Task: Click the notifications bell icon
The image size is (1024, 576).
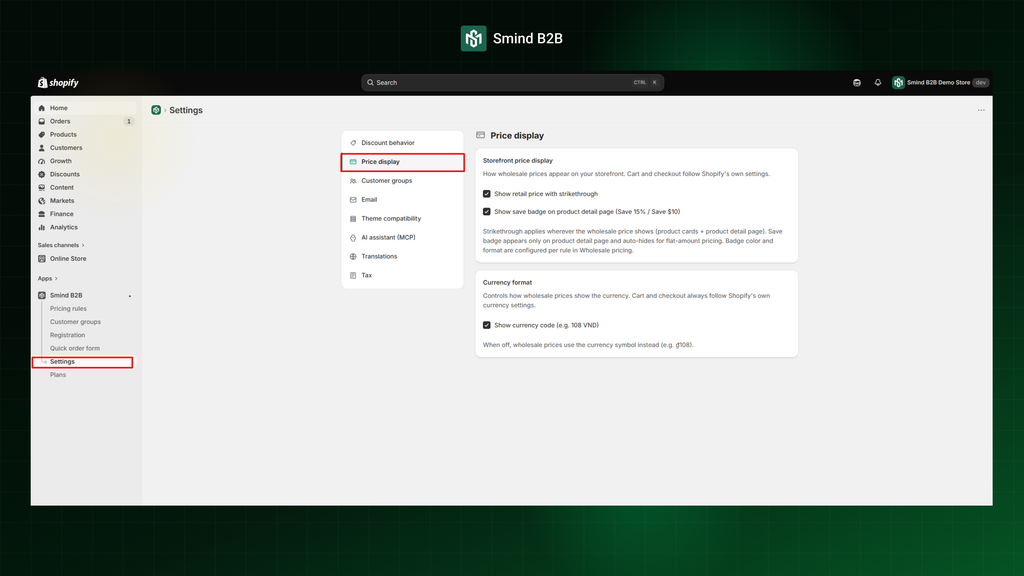Action: coord(878,82)
